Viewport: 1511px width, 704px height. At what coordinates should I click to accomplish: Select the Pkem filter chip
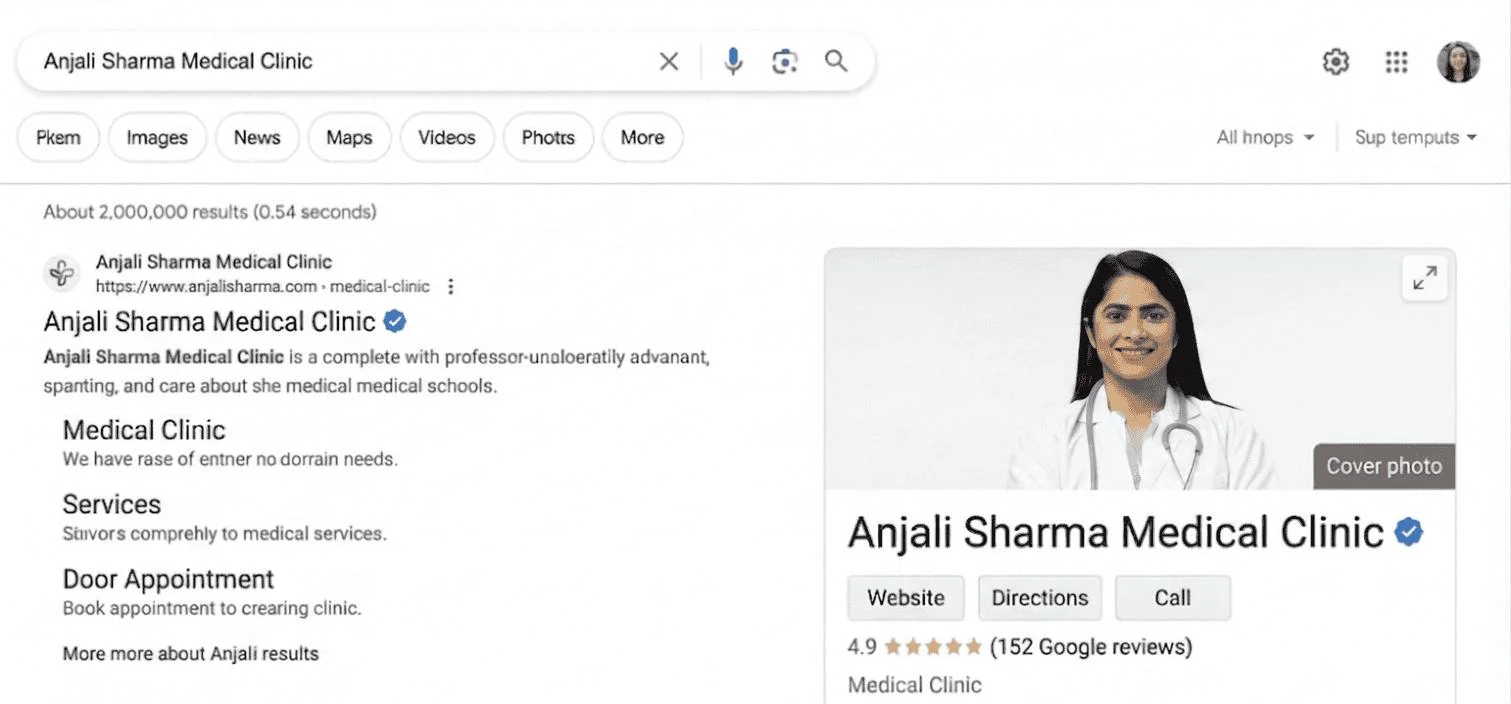pyautogui.click(x=58, y=138)
